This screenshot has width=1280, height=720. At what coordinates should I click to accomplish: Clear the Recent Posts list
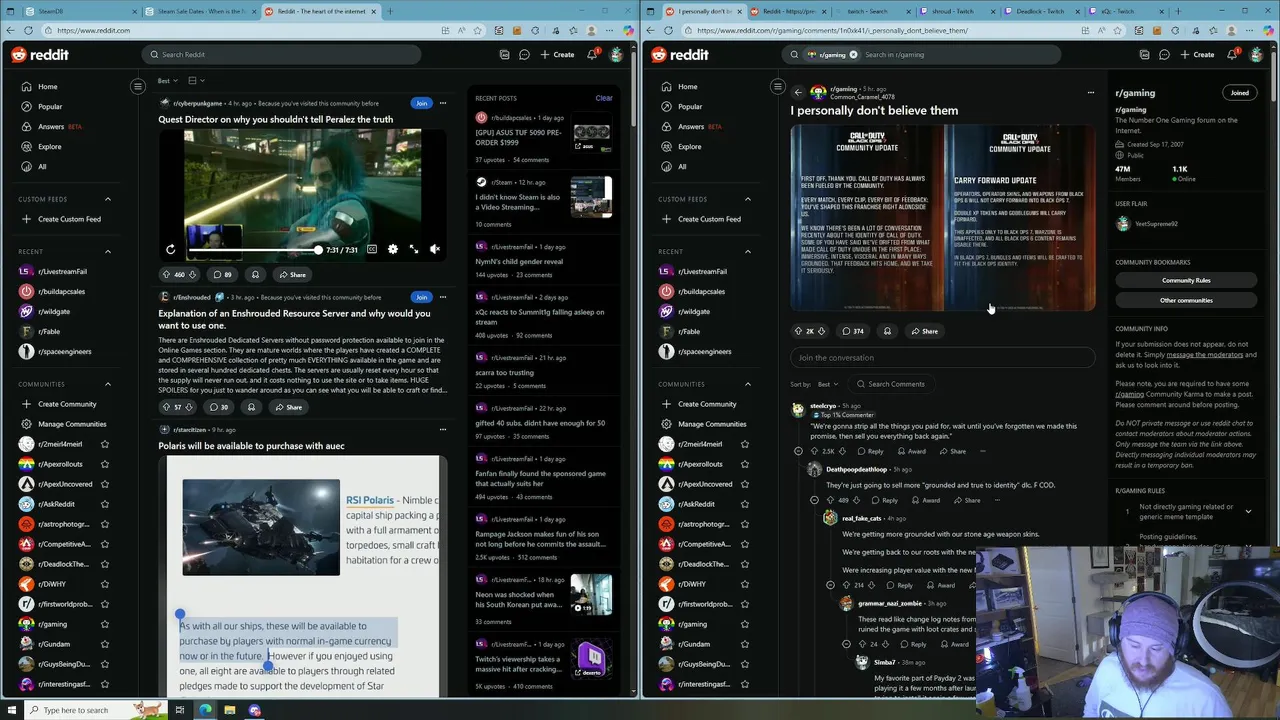pyautogui.click(x=604, y=98)
